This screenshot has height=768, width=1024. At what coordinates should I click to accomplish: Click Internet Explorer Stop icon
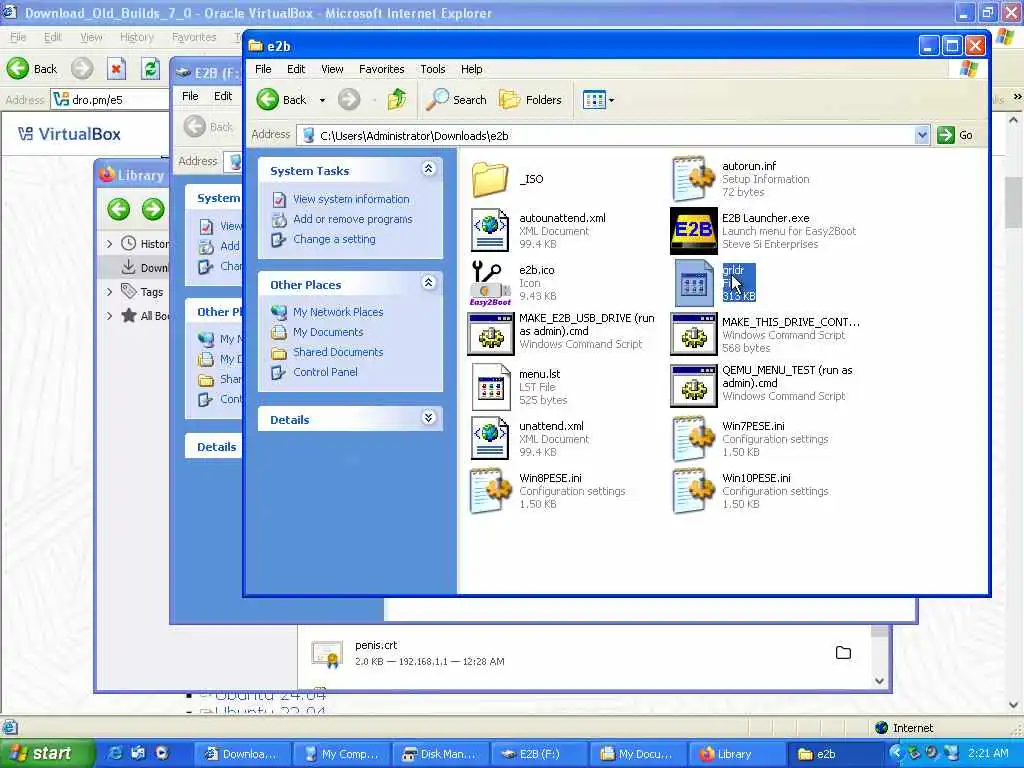tap(116, 68)
